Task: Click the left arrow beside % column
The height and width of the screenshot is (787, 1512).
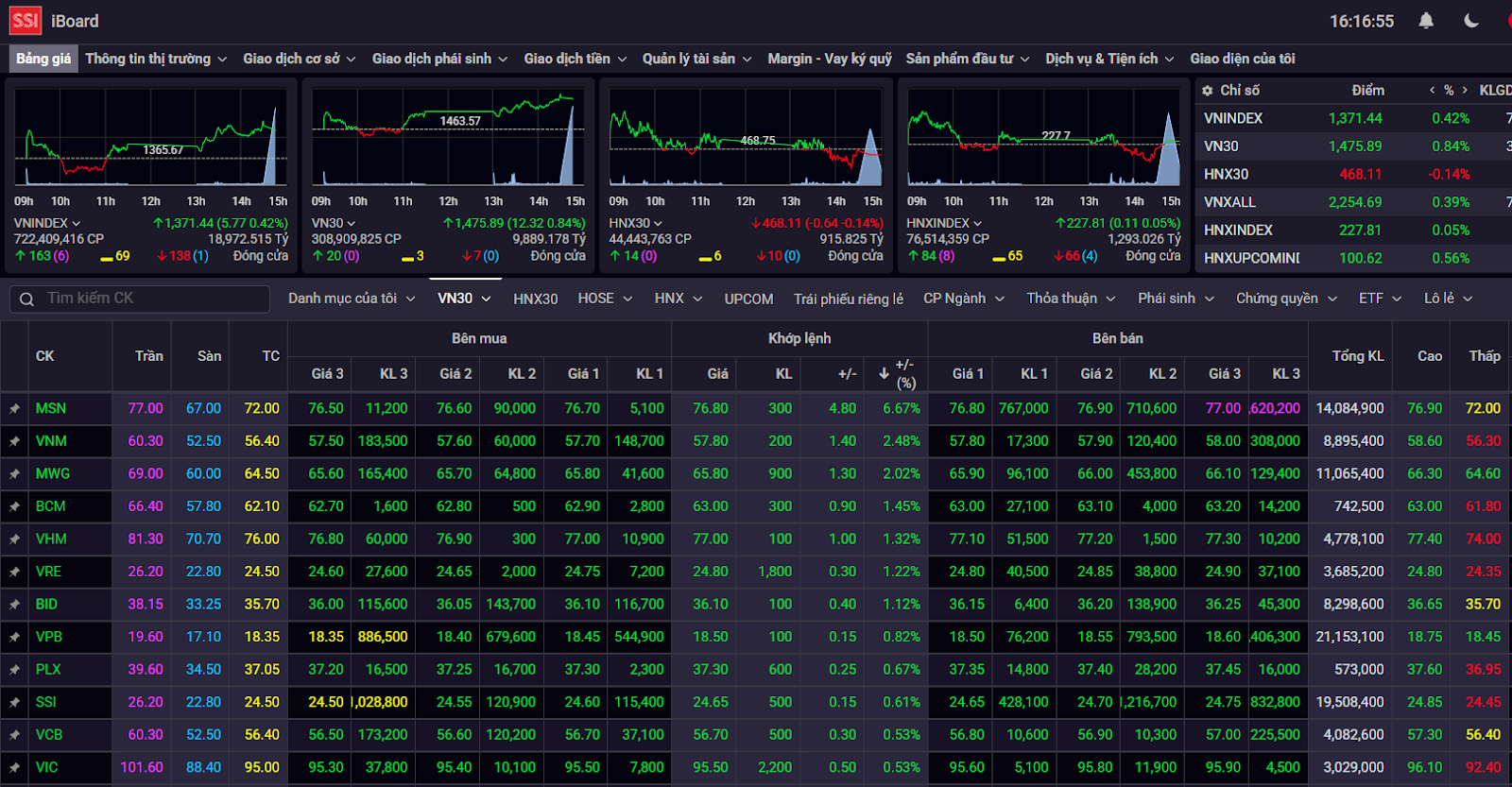Action: coord(1432,91)
